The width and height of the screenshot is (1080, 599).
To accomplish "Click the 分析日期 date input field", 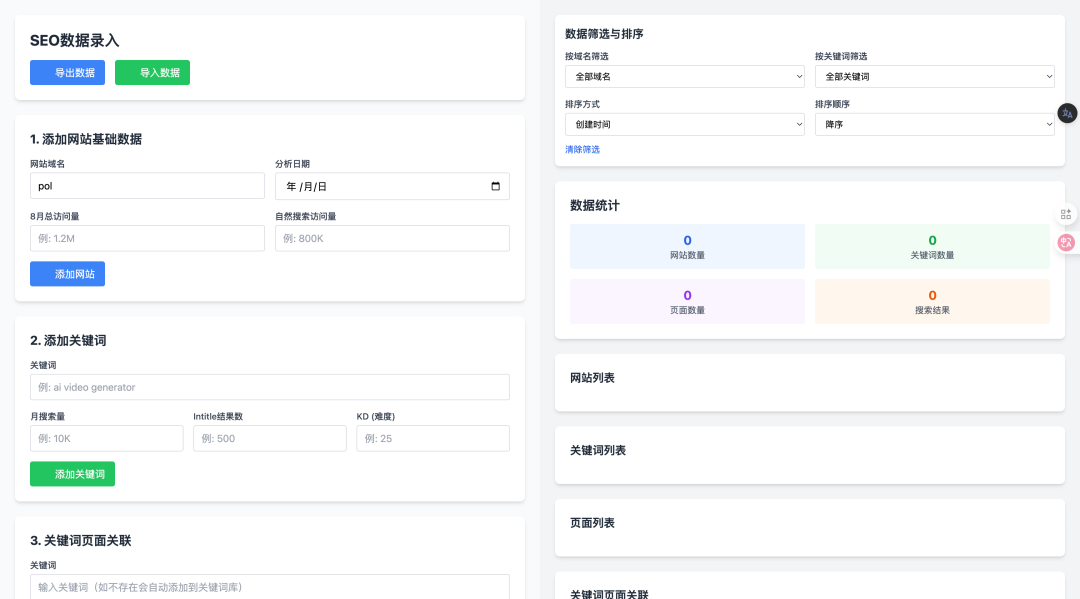I will 393,186.
